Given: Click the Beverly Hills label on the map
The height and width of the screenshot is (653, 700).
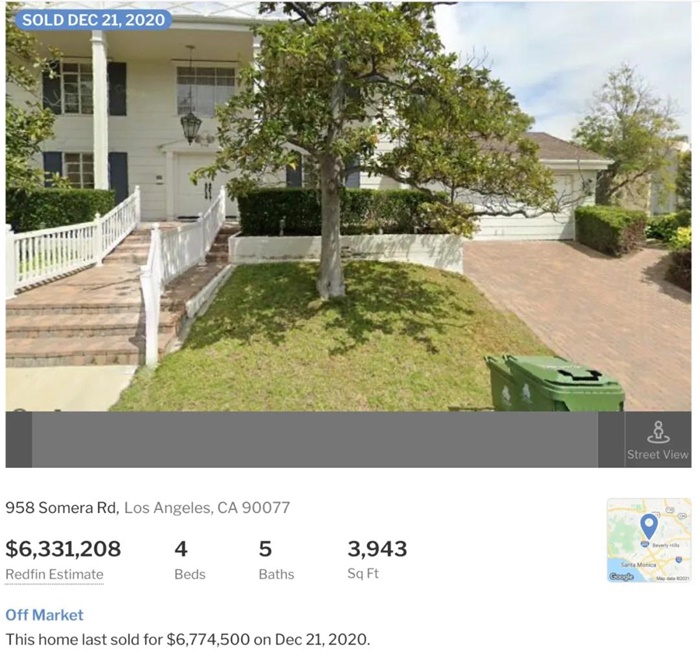Looking at the screenshot, I should 666,545.
